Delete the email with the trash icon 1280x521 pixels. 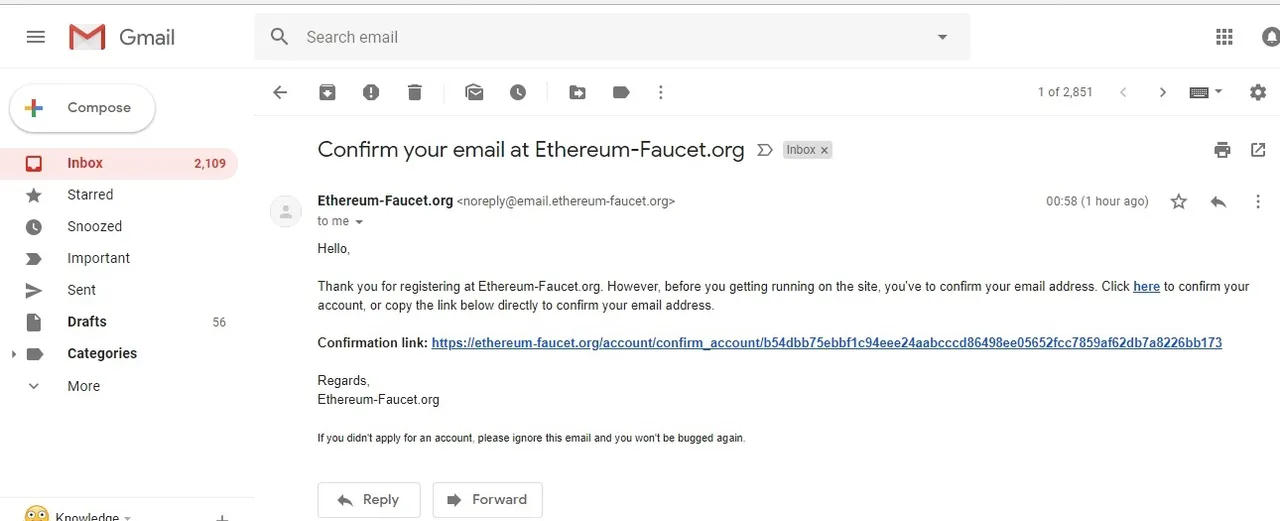tap(415, 92)
